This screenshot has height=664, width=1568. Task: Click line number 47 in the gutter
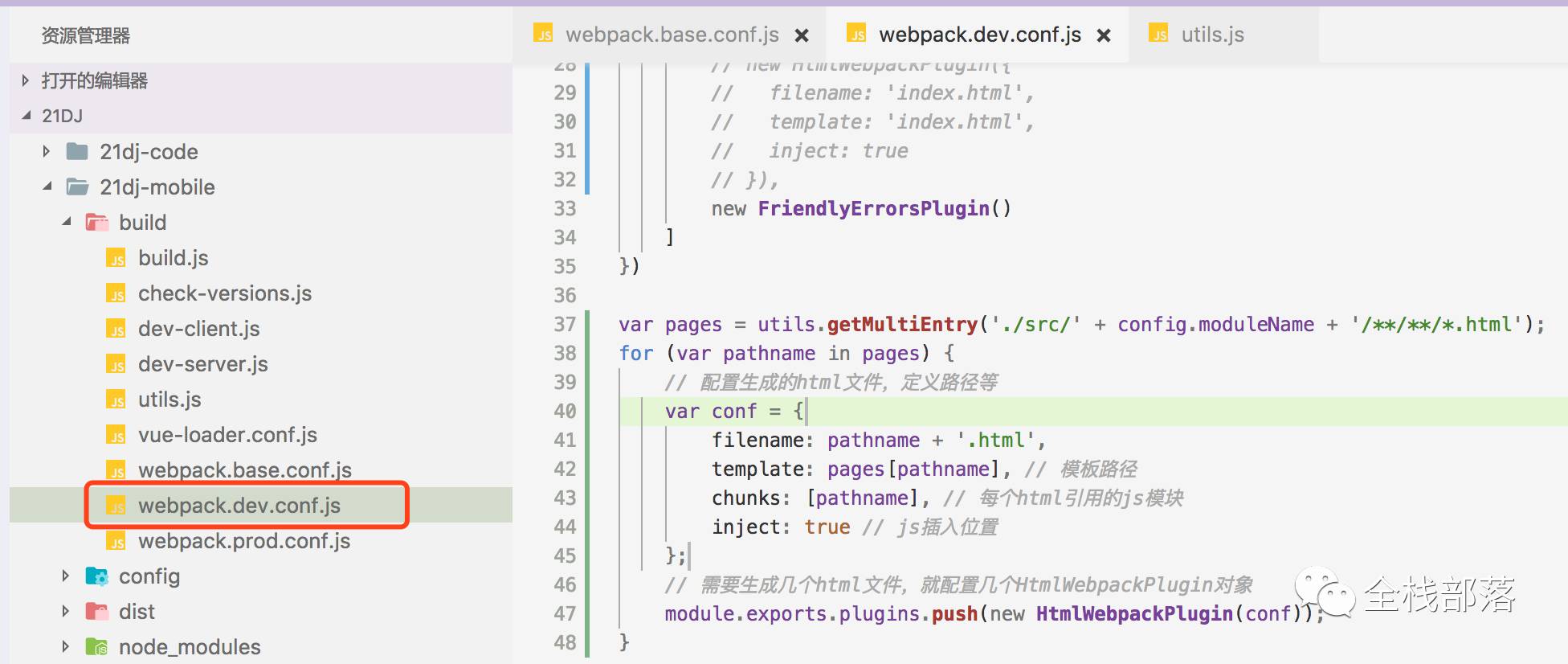(565, 613)
